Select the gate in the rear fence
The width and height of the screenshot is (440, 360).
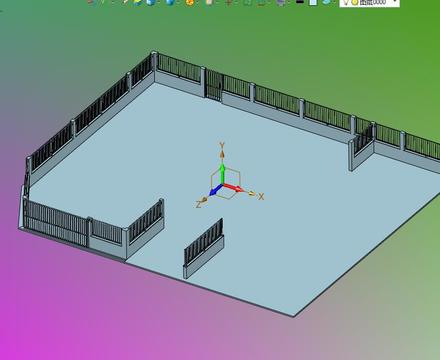[214, 85]
